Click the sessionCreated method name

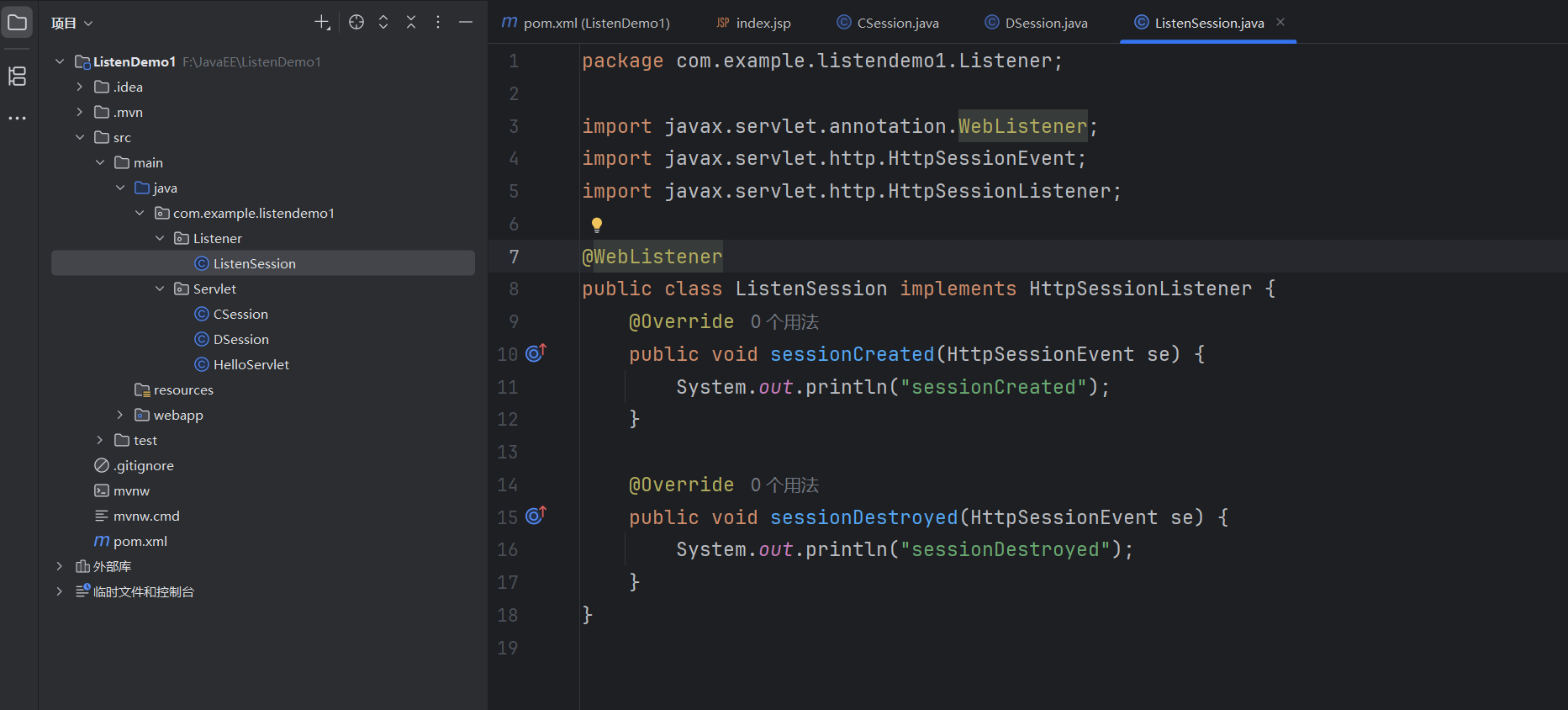(852, 354)
